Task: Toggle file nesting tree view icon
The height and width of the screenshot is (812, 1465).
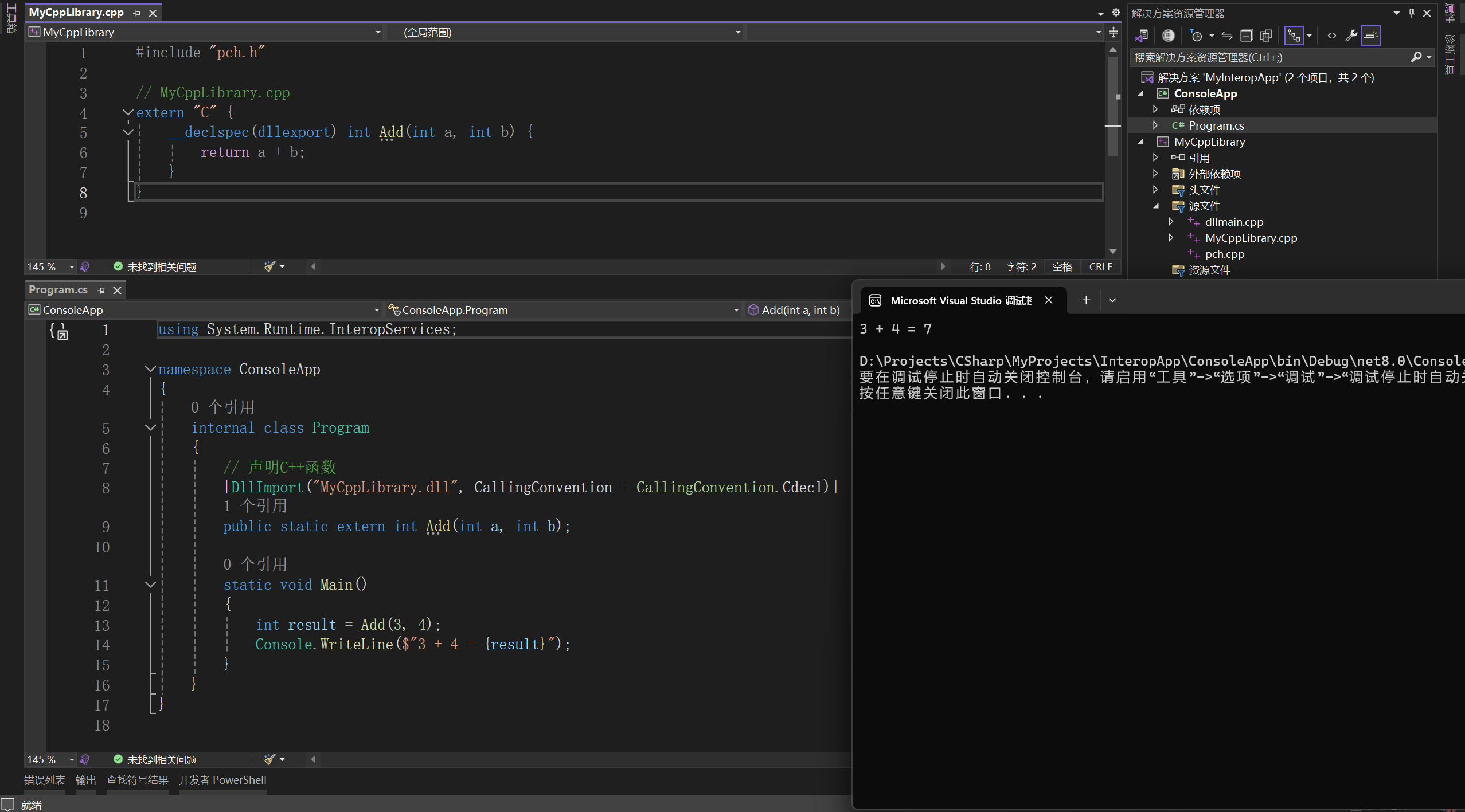Action: 1294,36
